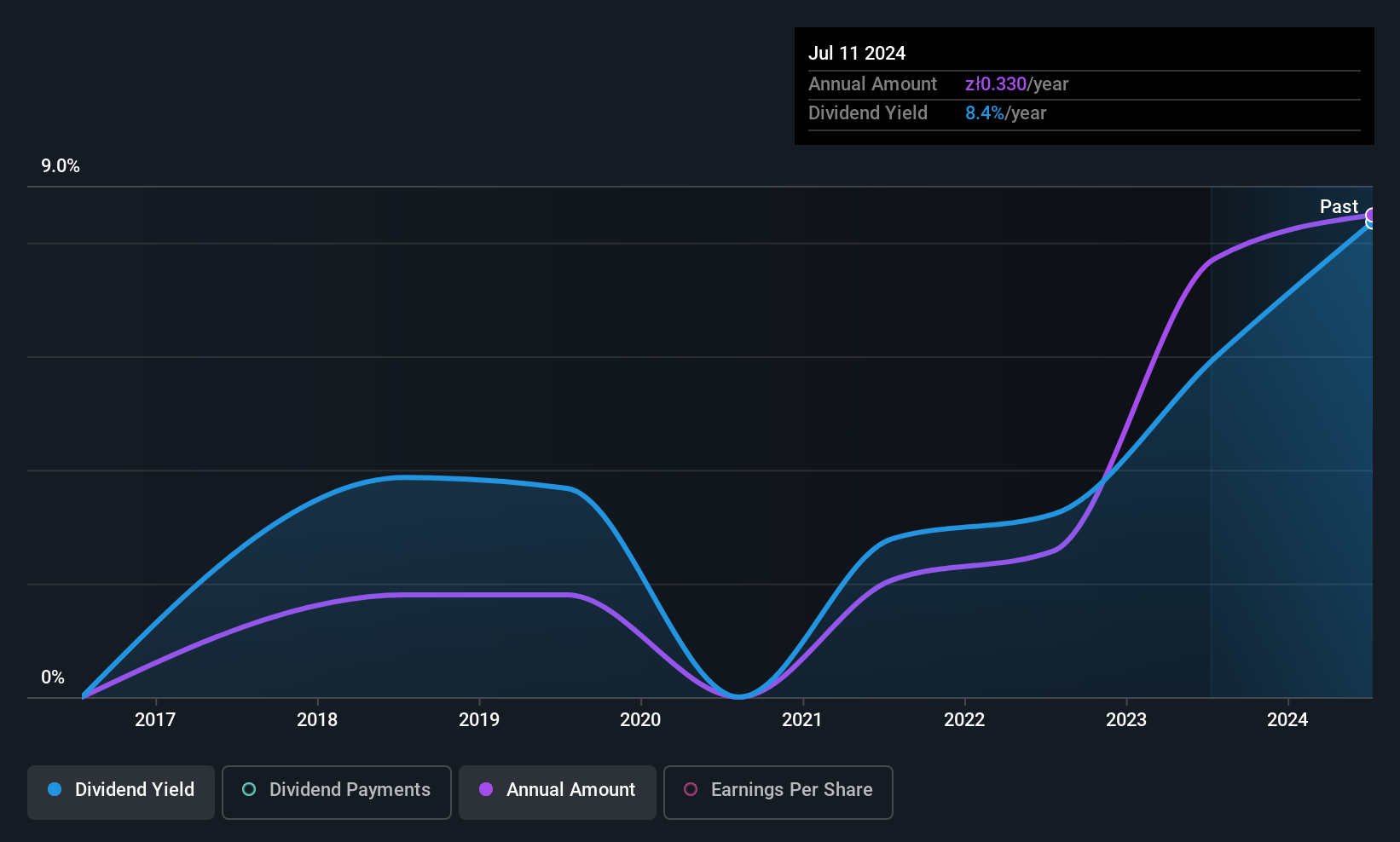
Task: Click the teal Dividend Payments circle icon
Action: pos(249,789)
